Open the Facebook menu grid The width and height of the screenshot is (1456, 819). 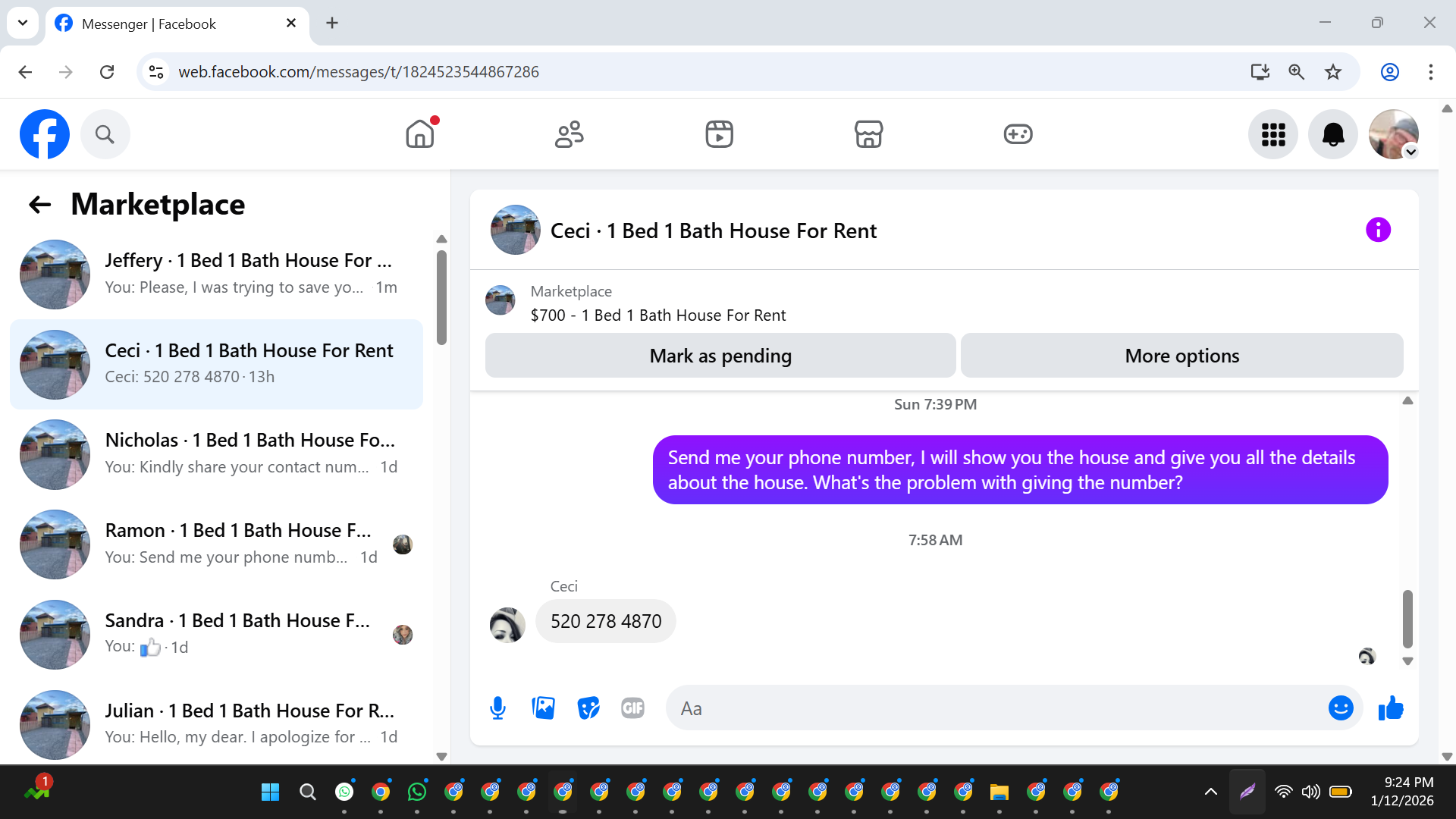pos(1273,134)
